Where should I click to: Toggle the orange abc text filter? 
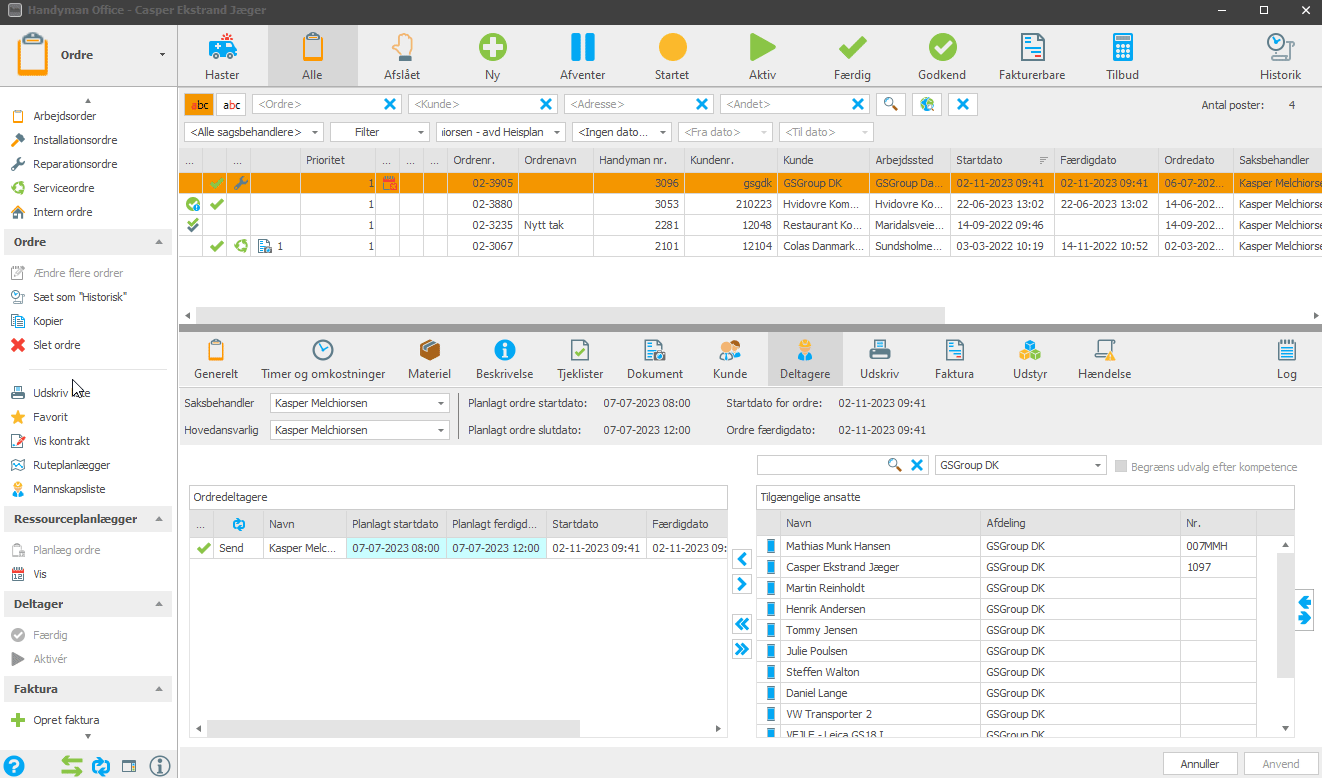tap(199, 104)
